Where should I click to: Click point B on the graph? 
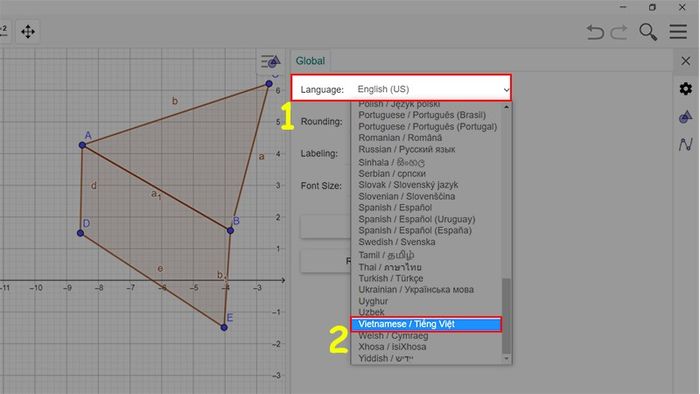pos(230,231)
